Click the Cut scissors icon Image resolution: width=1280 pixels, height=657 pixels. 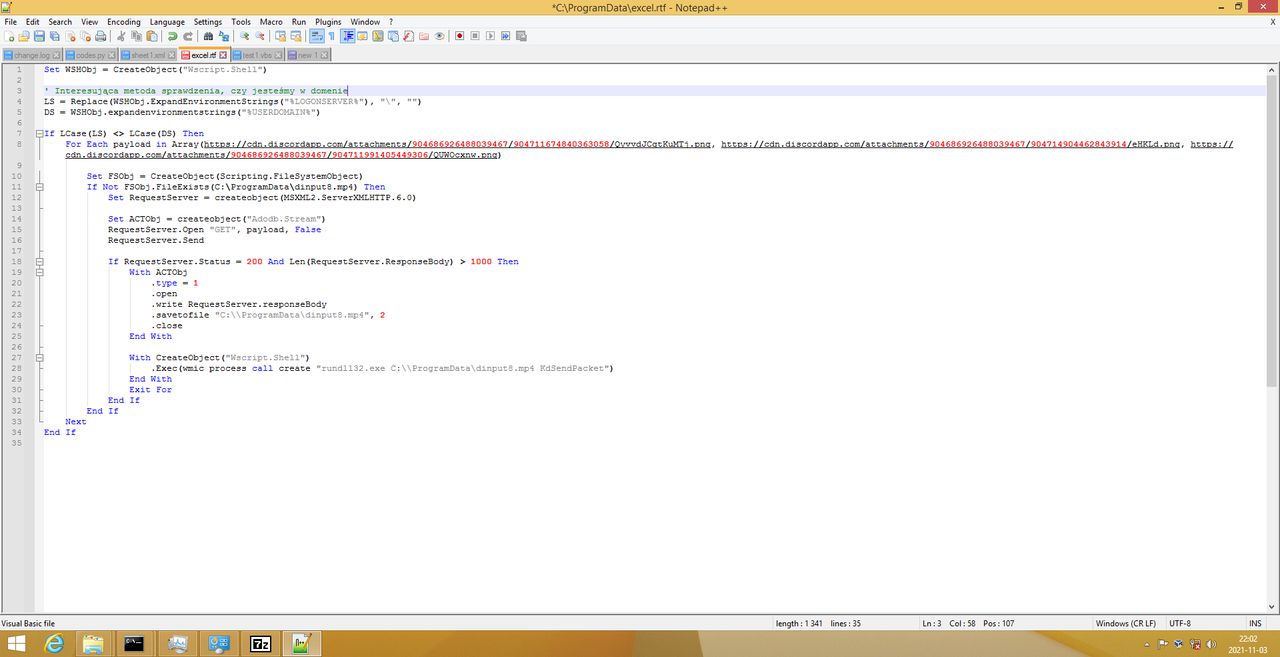pos(121,36)
